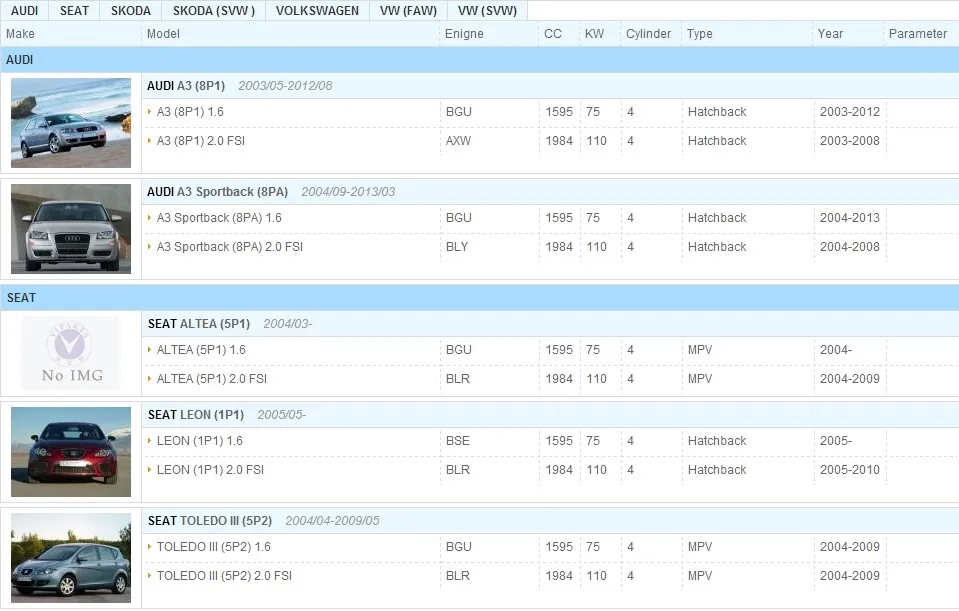Click the AUDI A3 (8P1) heading
The image size is (959, 611).
(186, 86)
